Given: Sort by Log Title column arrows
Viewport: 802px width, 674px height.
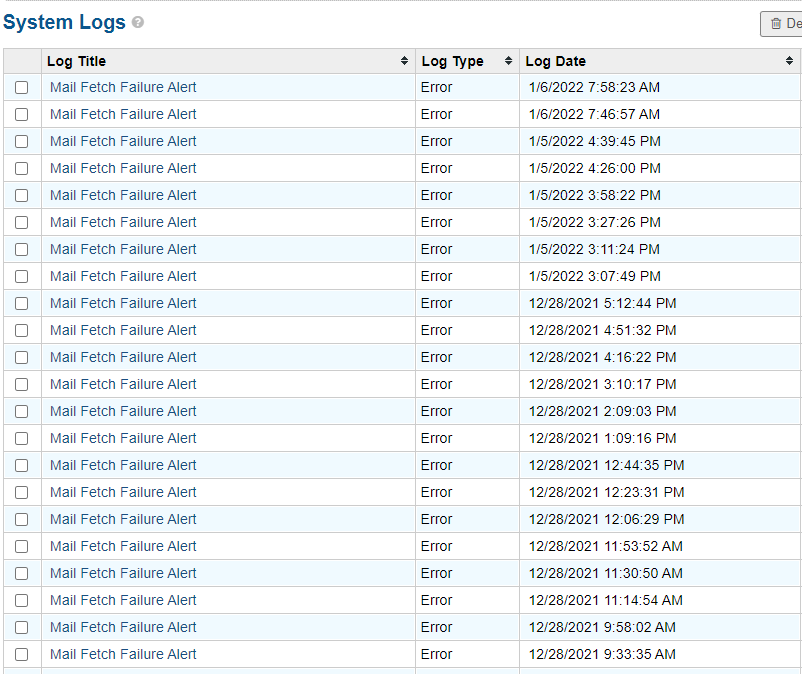Looking at the screenshot, I should coord(405,61).
